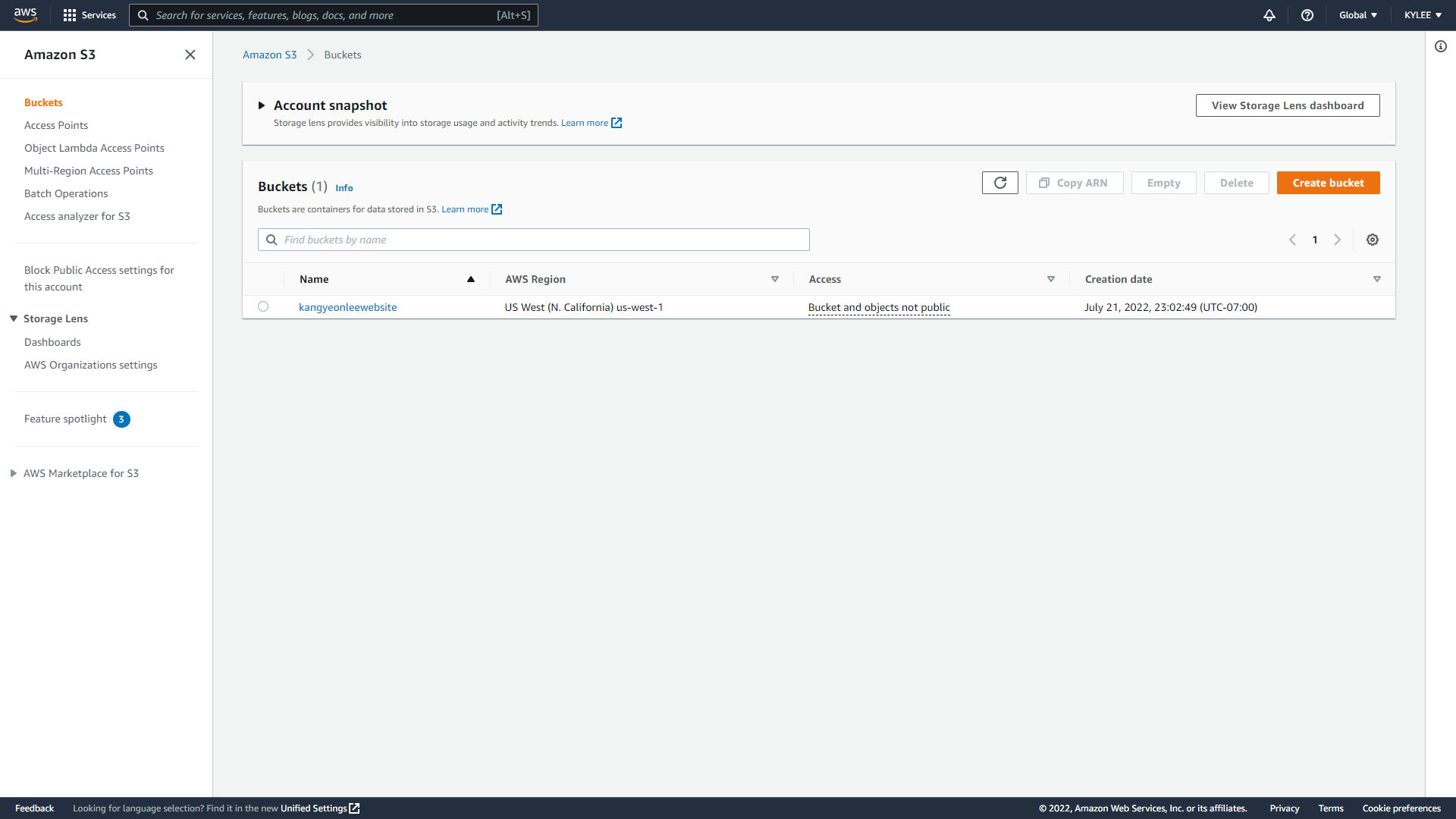
Task: Focus the Find buckets by name field
Action: (x=534, y=240)
